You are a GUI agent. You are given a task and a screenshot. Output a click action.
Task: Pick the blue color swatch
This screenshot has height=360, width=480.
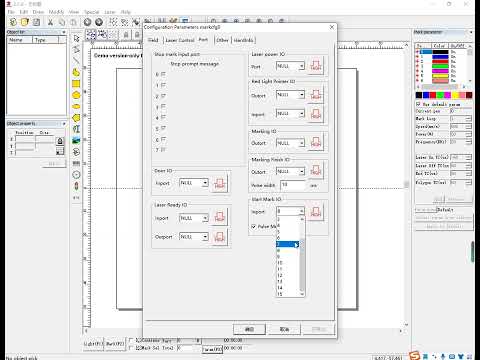point(426,95)
